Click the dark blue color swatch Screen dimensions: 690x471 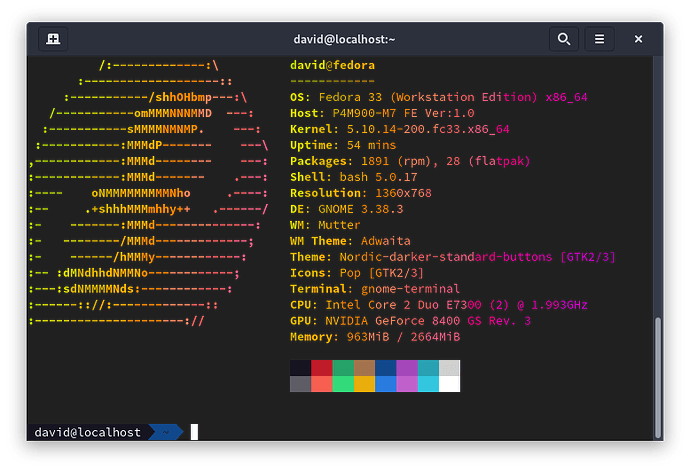(386, 368)
